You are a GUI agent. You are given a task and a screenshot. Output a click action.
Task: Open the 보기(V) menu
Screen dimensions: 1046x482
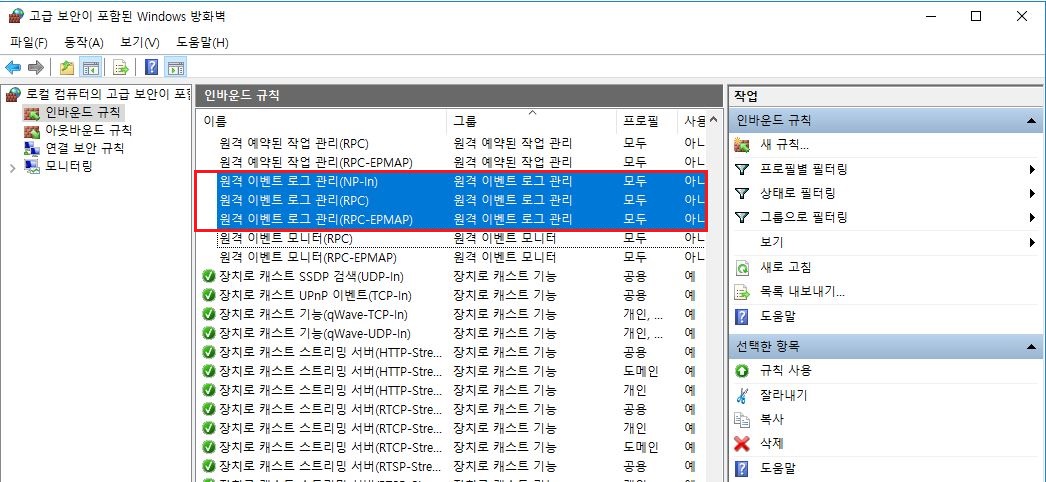(139, 43)
